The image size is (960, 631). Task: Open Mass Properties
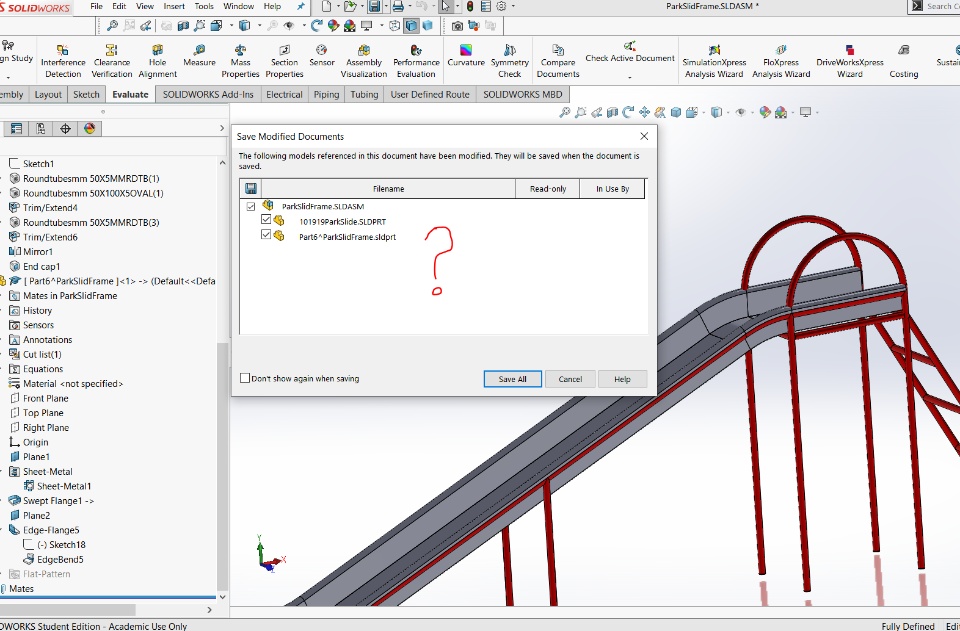point(240,61)
